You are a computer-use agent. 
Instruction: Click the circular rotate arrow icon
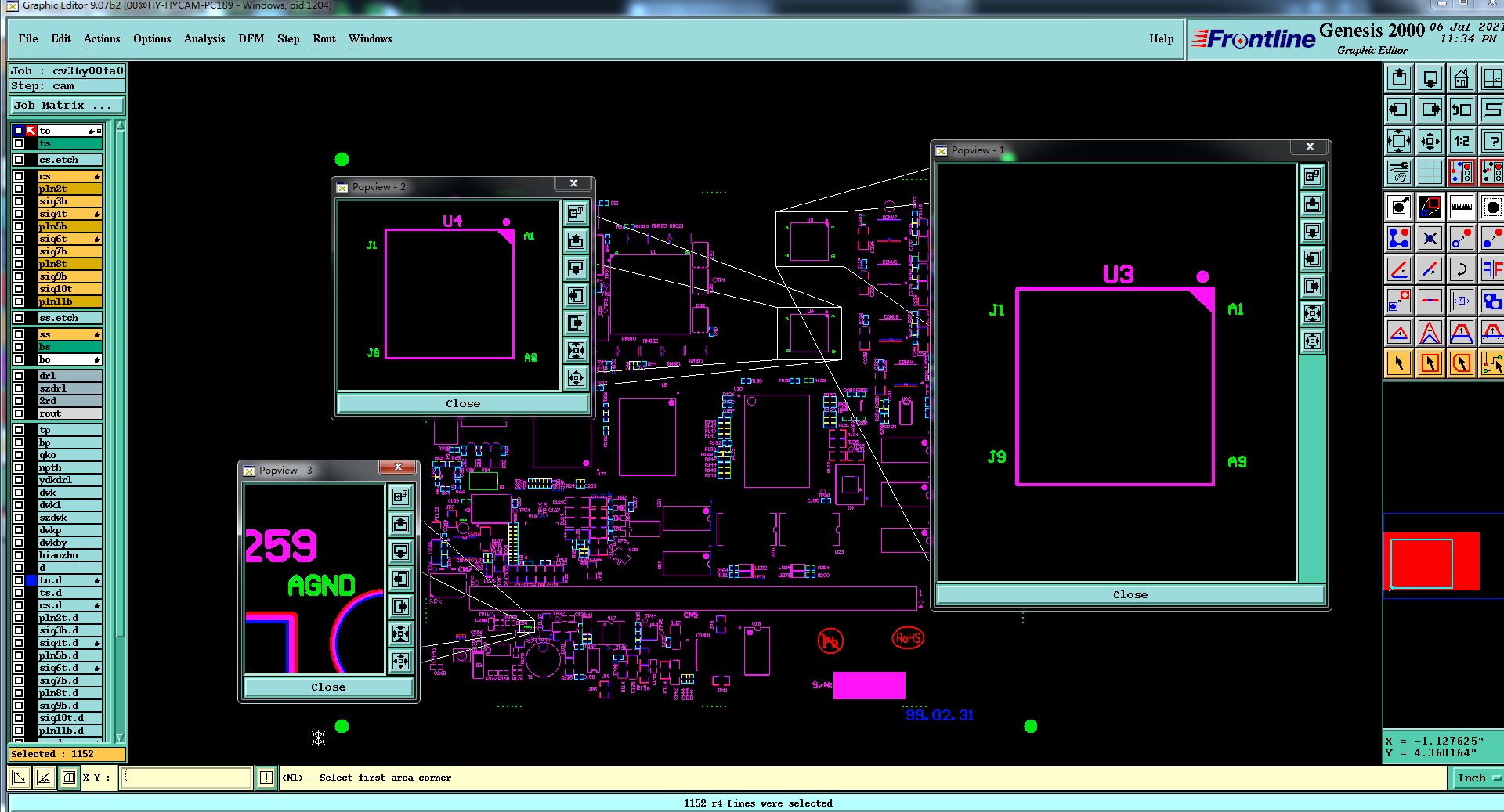(1462, 269)
